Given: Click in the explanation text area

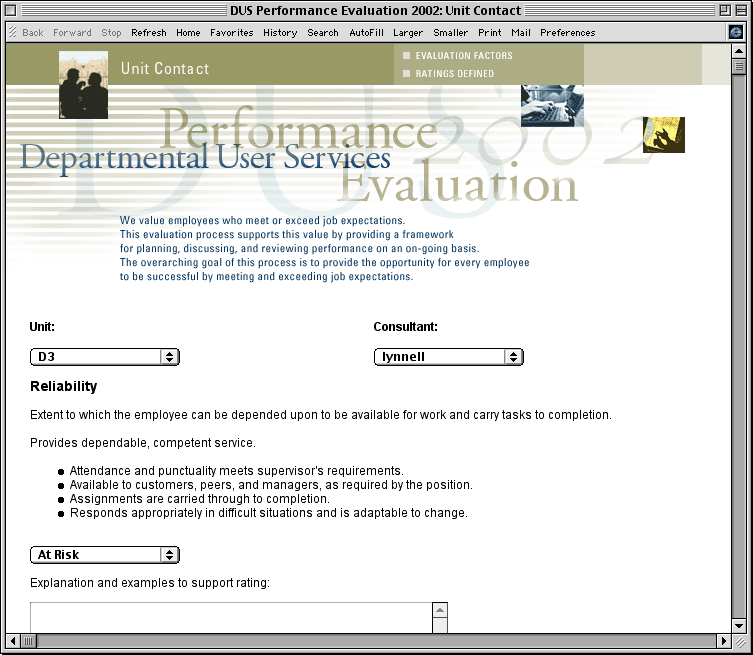Looking at the screenshot, I should tap(230, 618).
